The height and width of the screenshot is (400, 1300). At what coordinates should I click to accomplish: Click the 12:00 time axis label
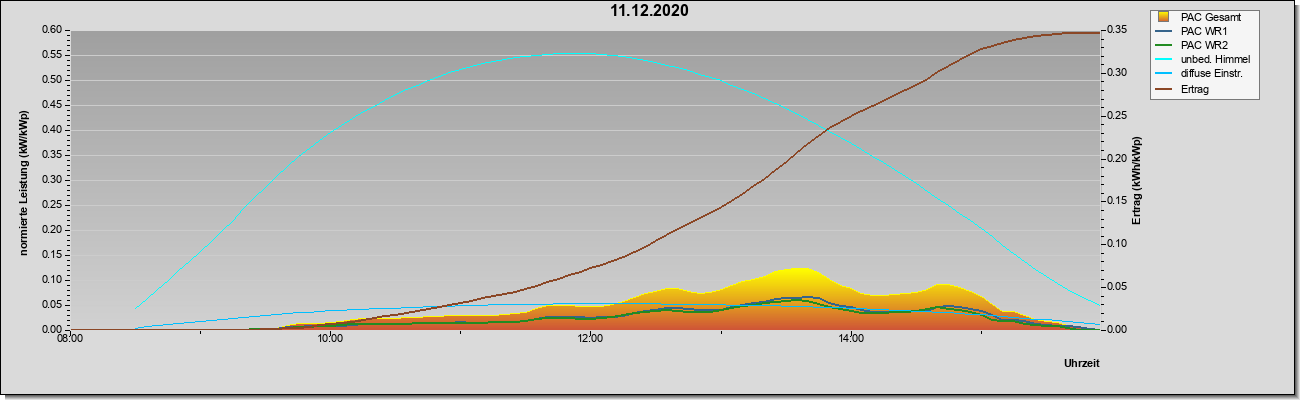point(590,340)
